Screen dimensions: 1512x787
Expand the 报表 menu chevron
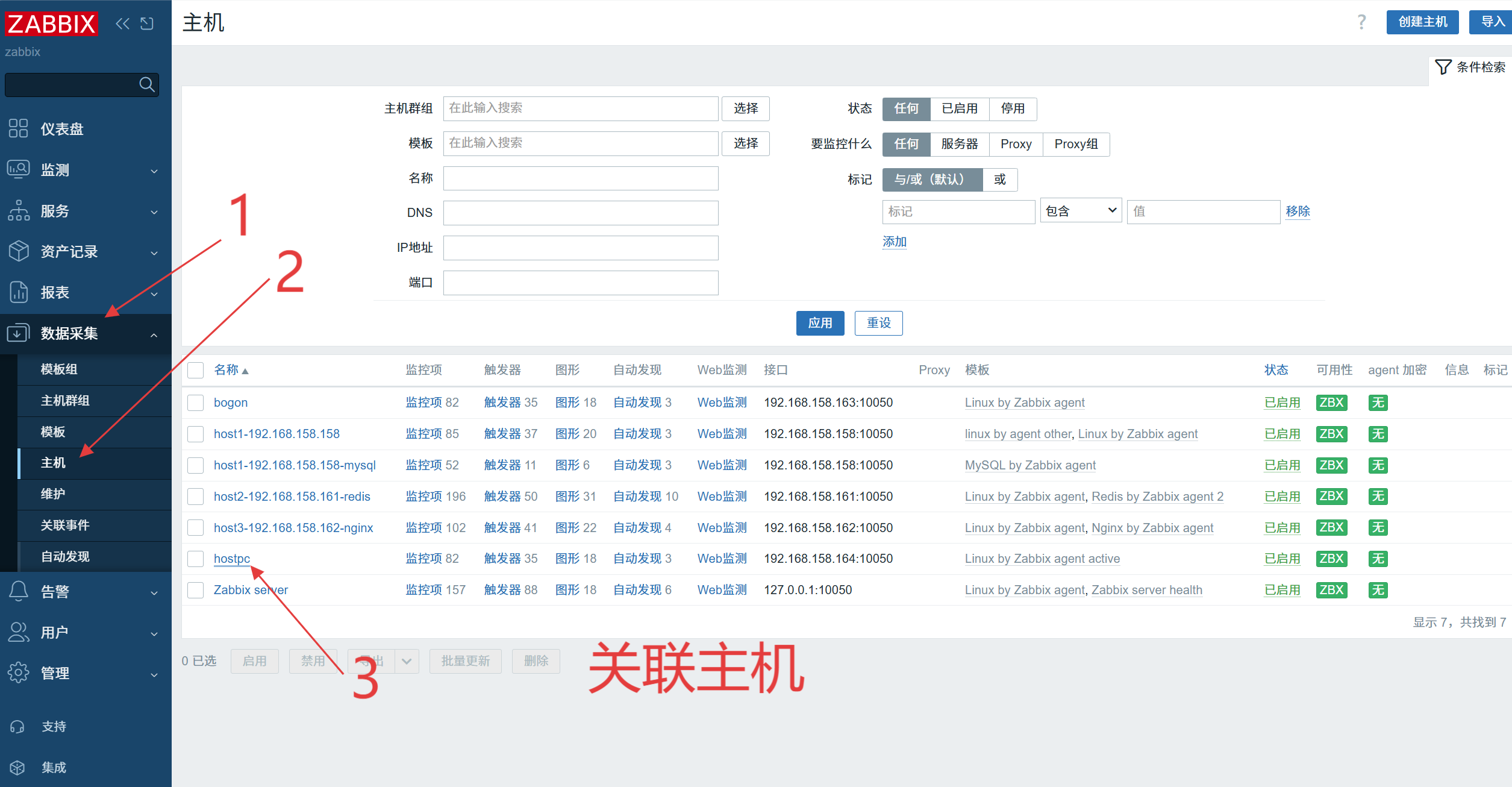click(x=154, y=294)
